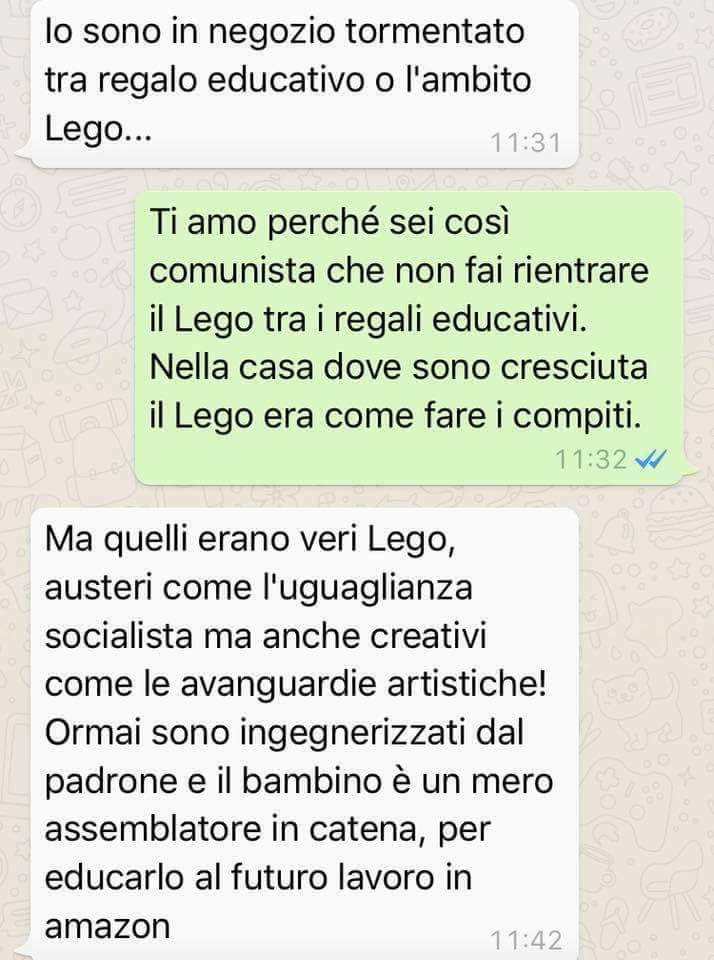Tap the 11:32 timestamp in the green bubble

click(x=591, y=459)
